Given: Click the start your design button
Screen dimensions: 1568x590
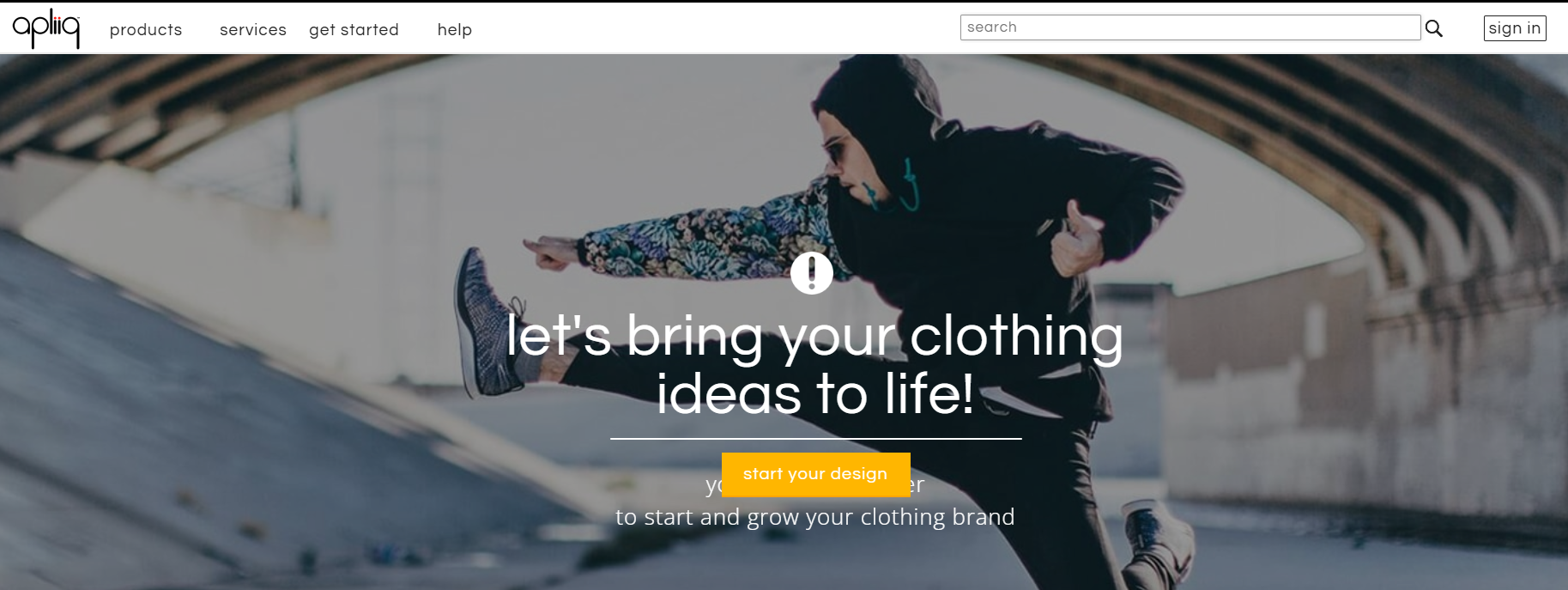Looking at the screenshot, I should click(x=815, y=474).
